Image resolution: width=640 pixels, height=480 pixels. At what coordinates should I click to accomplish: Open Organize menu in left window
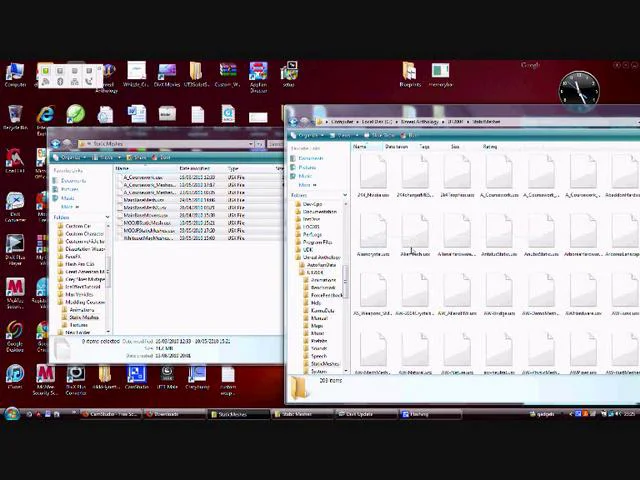[x=69, y=158]
